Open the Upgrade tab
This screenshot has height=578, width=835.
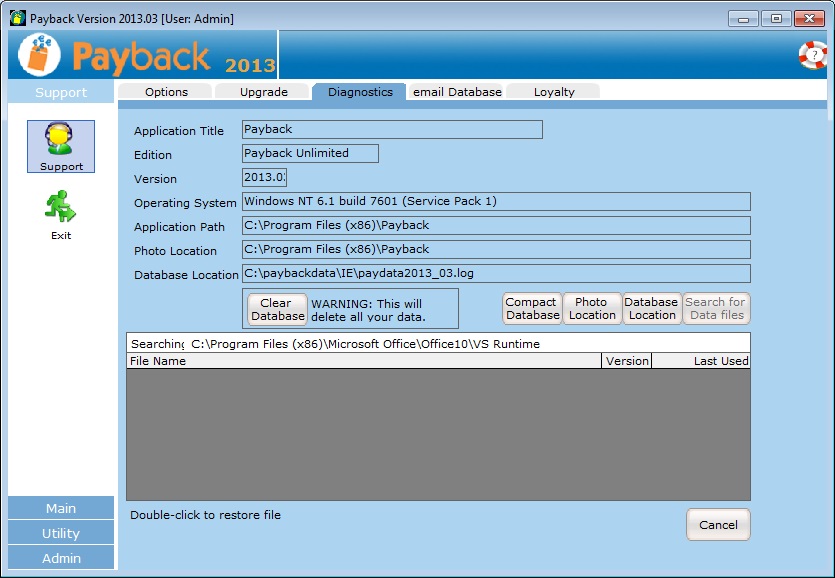tap(263, 92)
